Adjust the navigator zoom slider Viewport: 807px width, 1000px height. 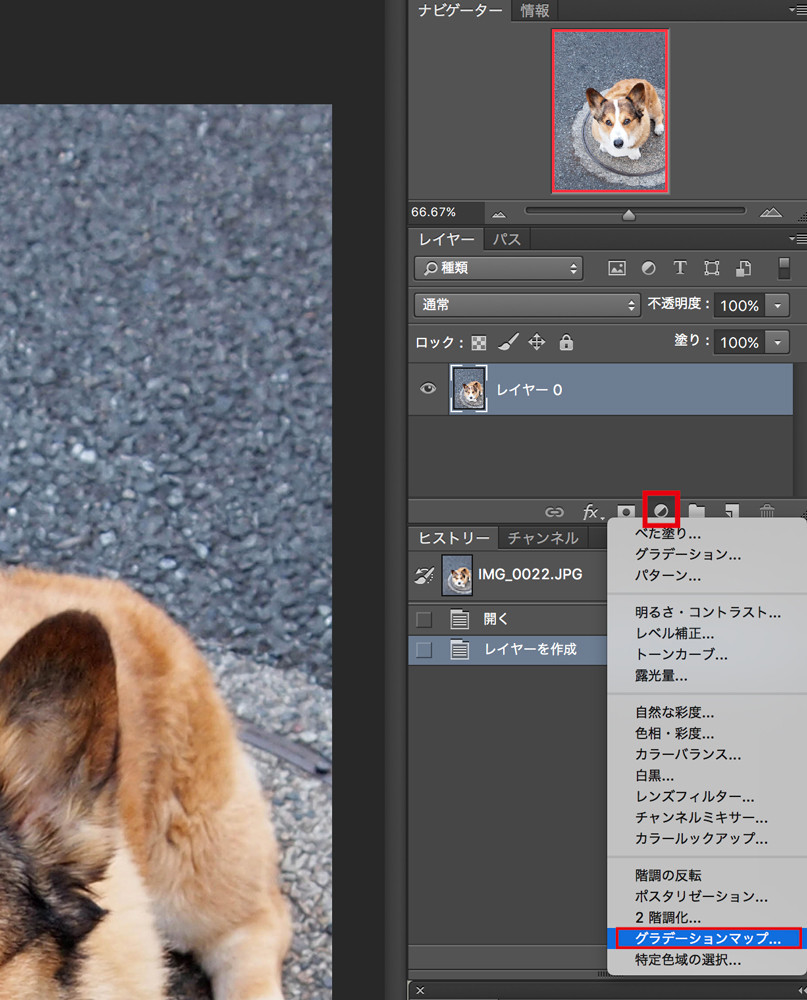[x=628, y=214]
